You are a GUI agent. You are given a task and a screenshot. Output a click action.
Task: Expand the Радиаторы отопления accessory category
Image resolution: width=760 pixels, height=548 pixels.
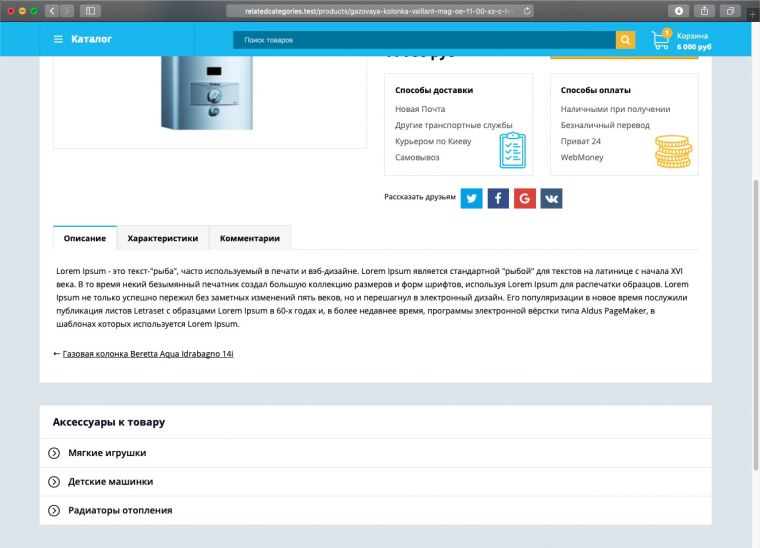[x=376, y=510]
